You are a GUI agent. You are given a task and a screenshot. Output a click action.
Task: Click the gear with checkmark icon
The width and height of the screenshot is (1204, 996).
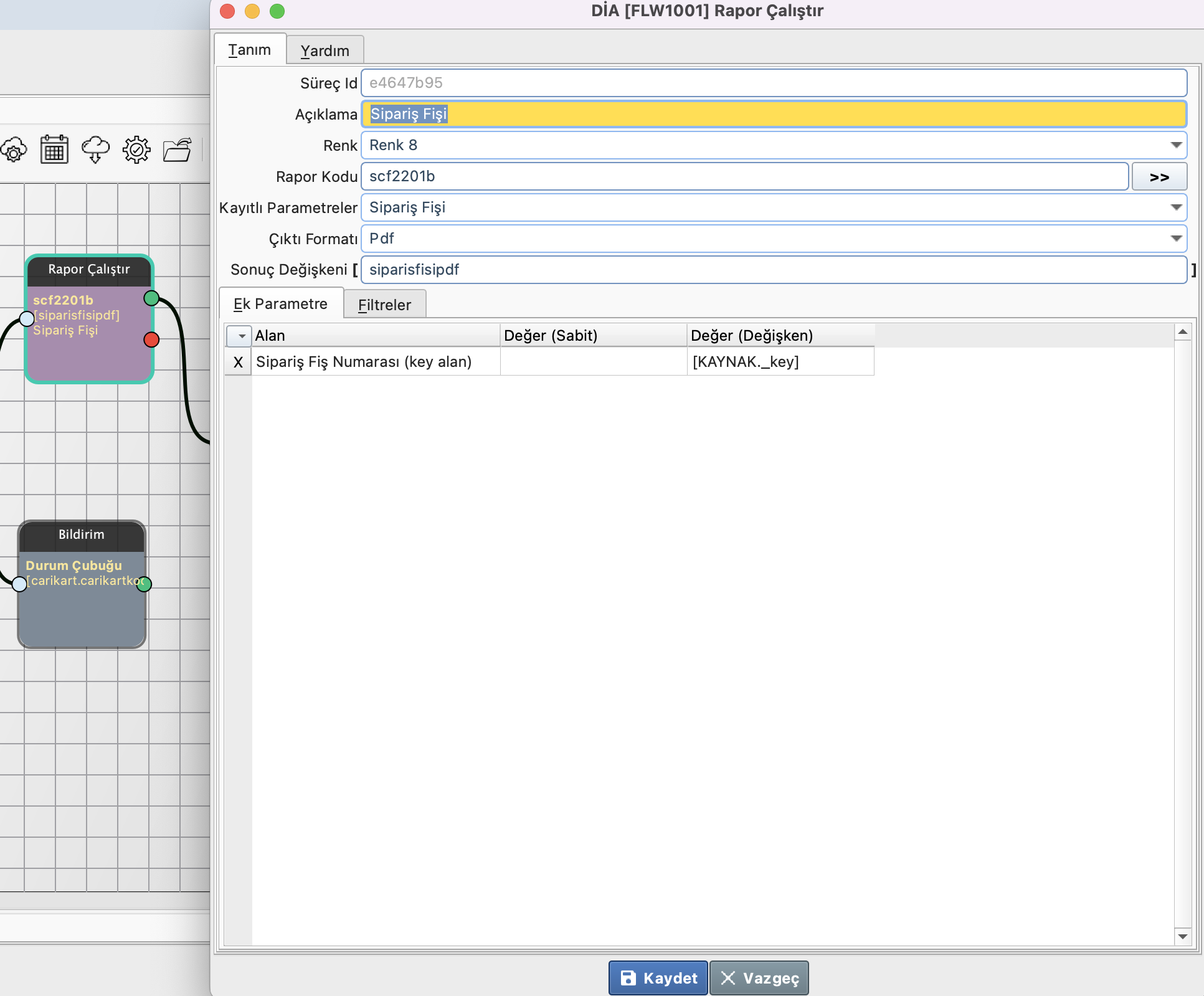(136, 149)
